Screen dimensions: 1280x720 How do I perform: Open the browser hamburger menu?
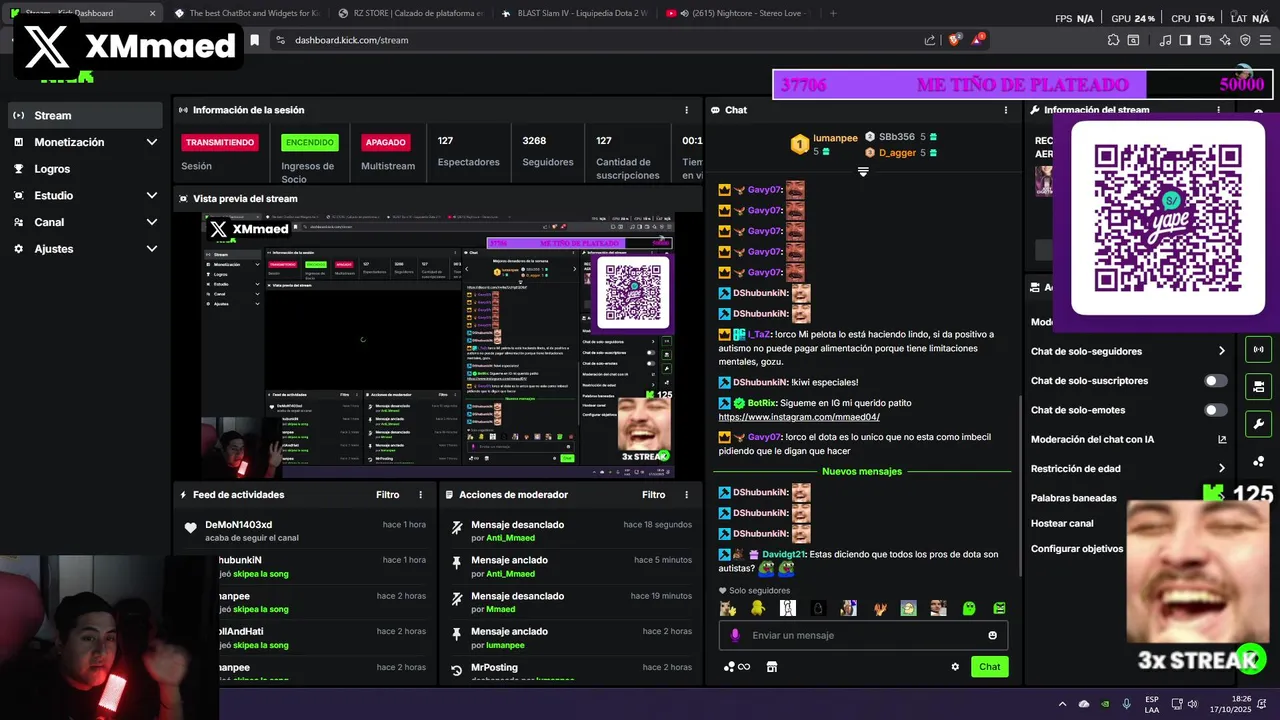tap(1265, 40)
